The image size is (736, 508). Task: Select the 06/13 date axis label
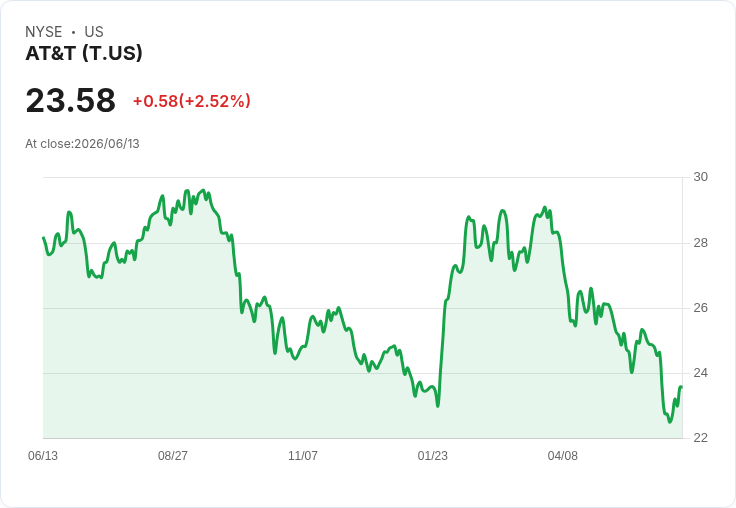pos(43,455)
